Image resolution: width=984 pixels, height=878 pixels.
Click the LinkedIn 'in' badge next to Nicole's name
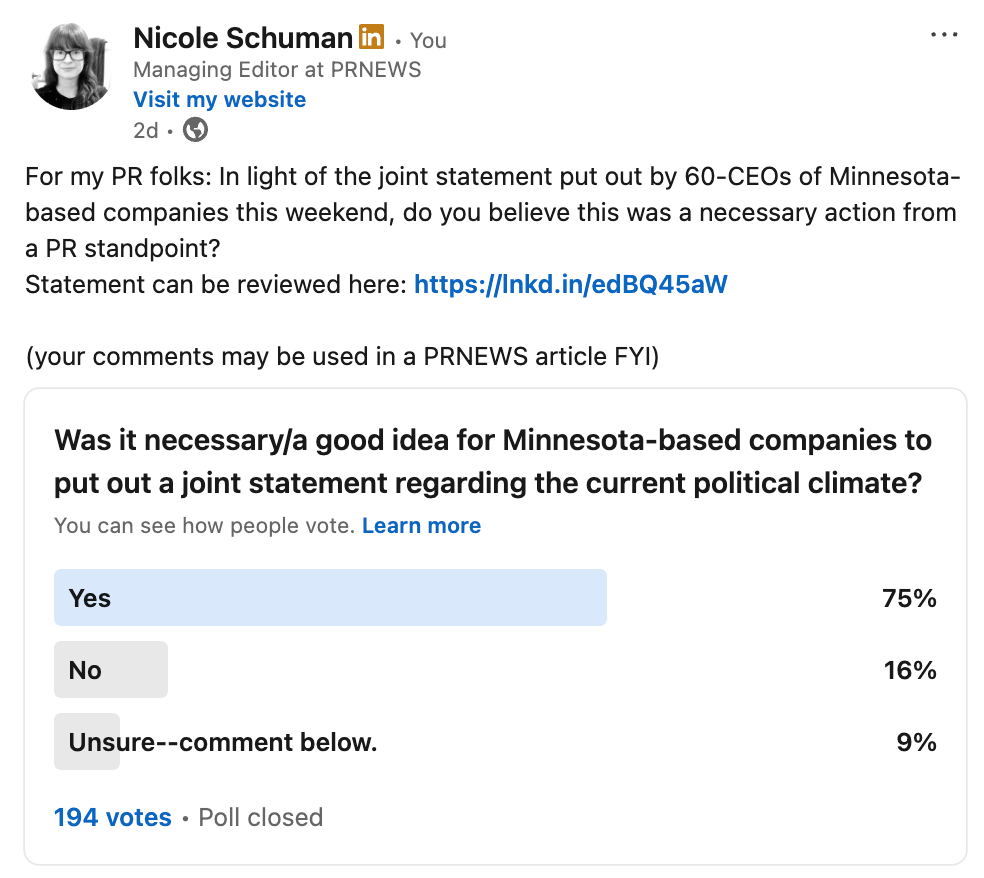(367, 37)
